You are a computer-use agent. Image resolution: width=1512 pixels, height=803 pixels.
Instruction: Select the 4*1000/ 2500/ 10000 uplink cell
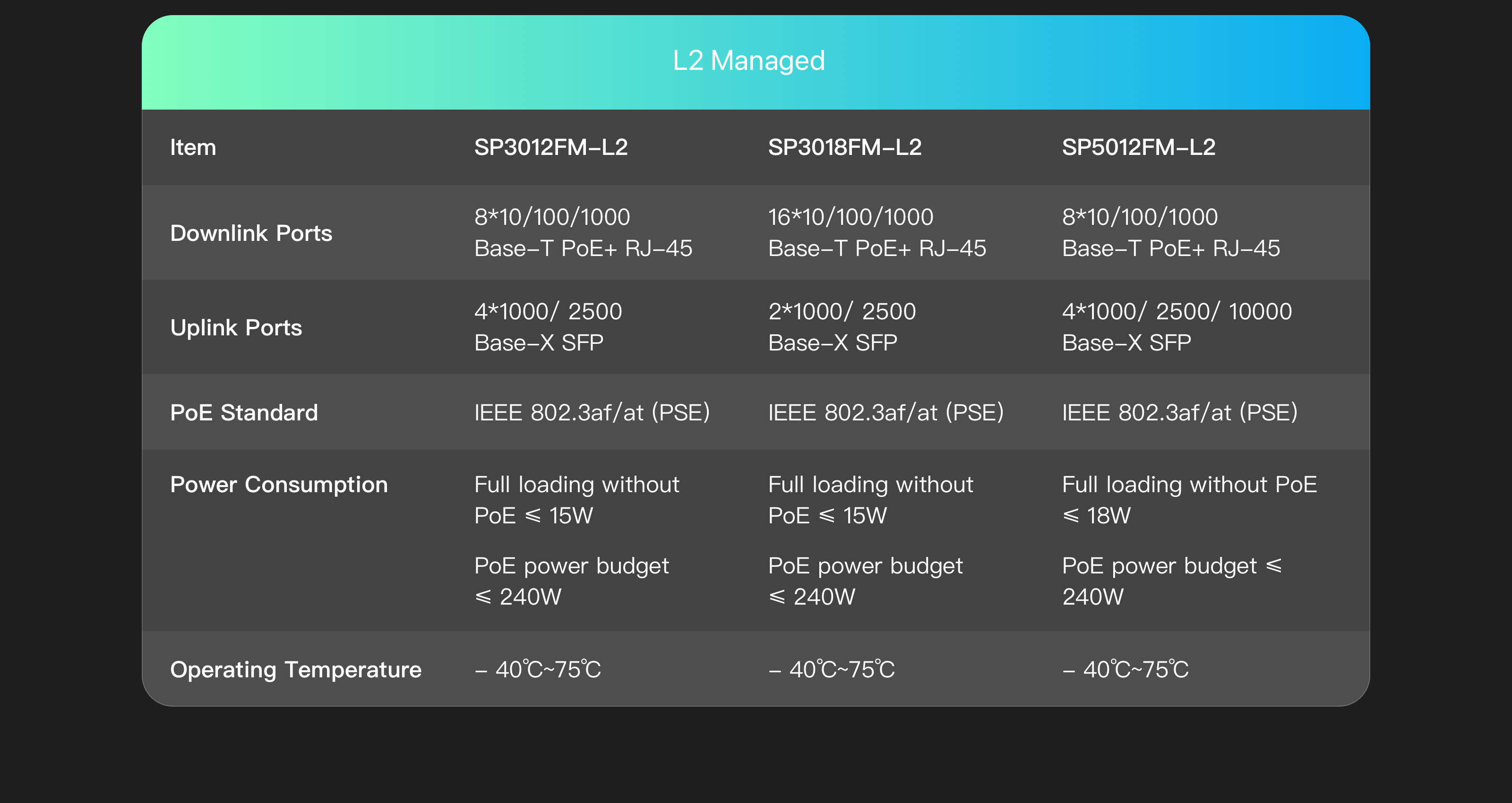[x=1176, y=327]
